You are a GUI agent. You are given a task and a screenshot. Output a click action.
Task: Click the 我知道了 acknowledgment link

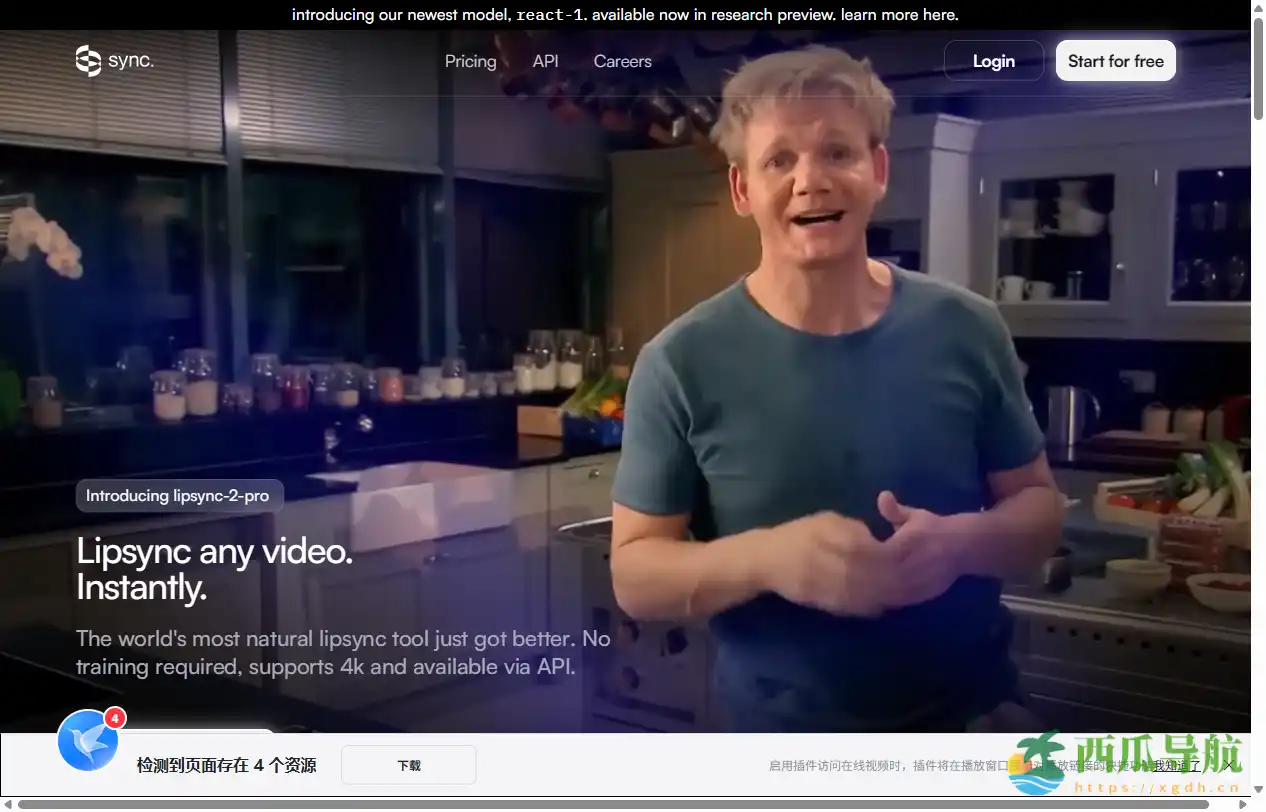click(1176, 766)
